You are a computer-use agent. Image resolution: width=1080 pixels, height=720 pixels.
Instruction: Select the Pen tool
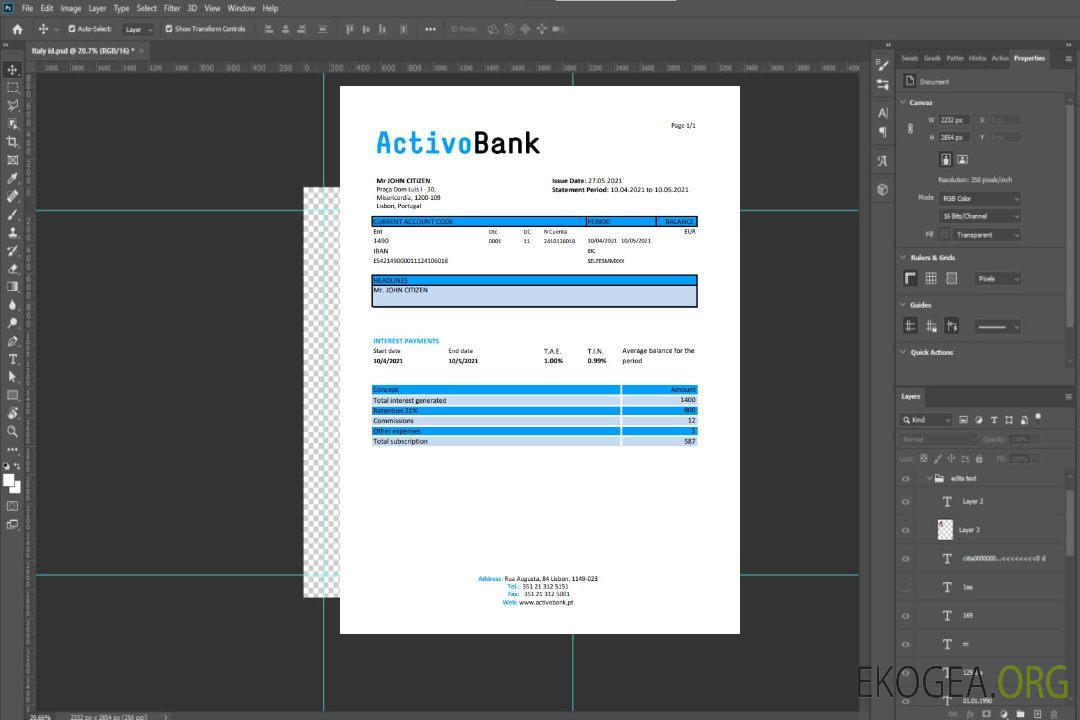(x=12, y=341)
